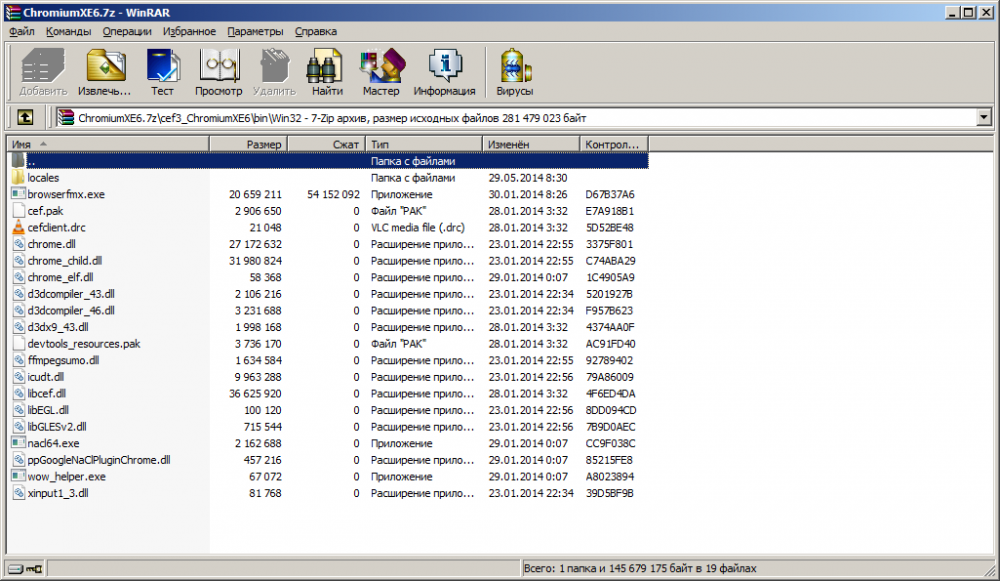Click the Найти binoculars find icon
Viewport: 1000px width, 581px height.
[x=327, y=73]
